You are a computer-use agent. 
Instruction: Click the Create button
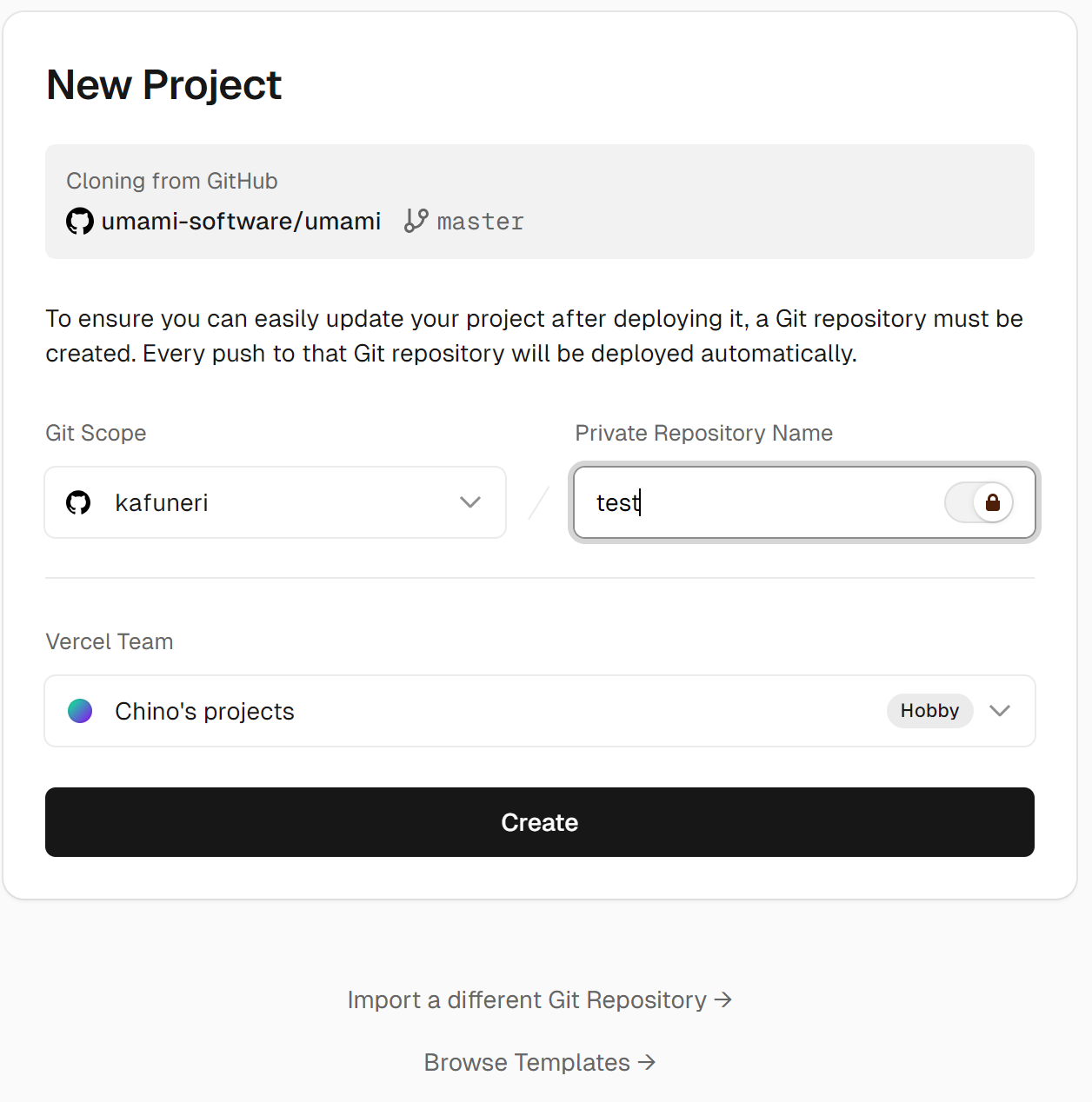coord(540,822)
